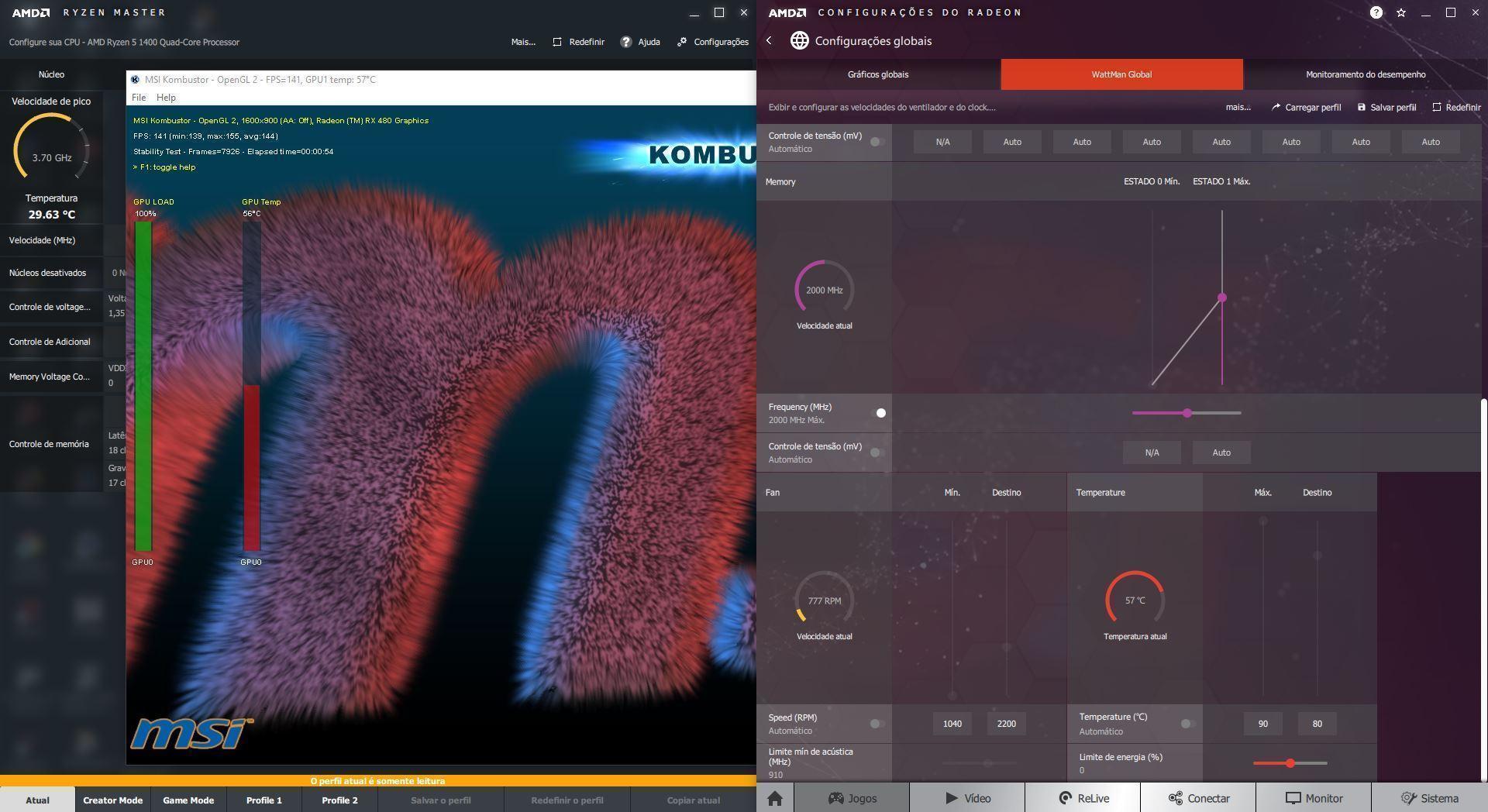The height and width of the screenshot is (812, 1488).
Task: Click Copiar atual in Ryzen Master
Action: coord(693,800)
